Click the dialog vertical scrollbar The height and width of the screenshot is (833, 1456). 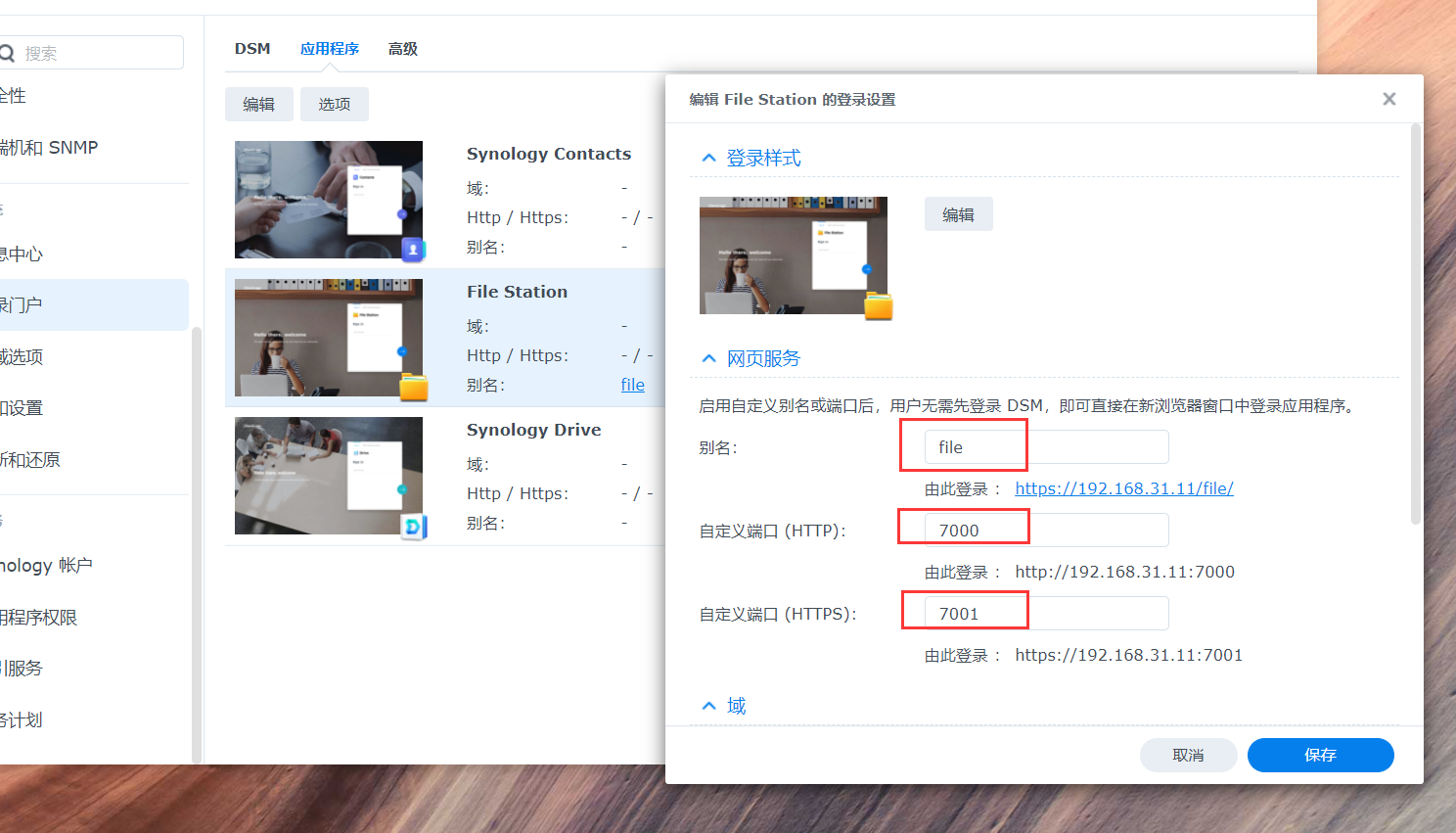coord(1415,324)
